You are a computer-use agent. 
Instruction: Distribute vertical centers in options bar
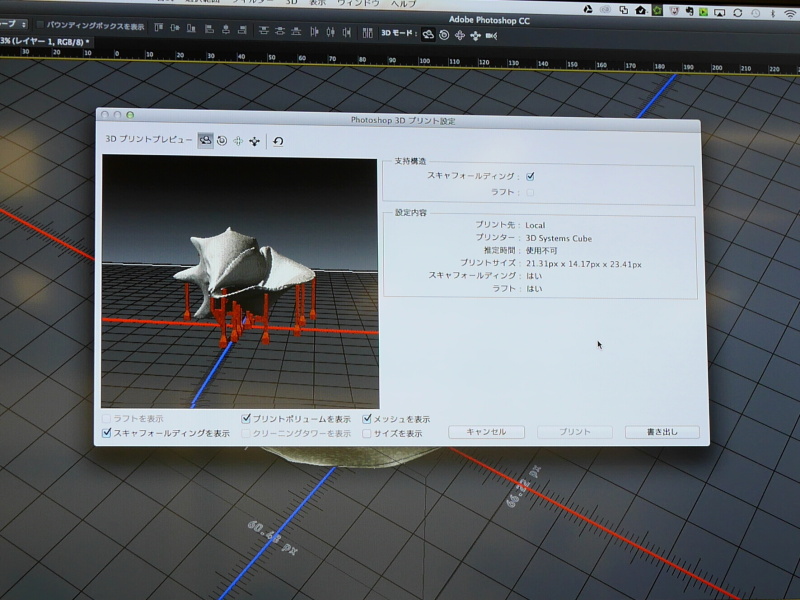point(280,31)
